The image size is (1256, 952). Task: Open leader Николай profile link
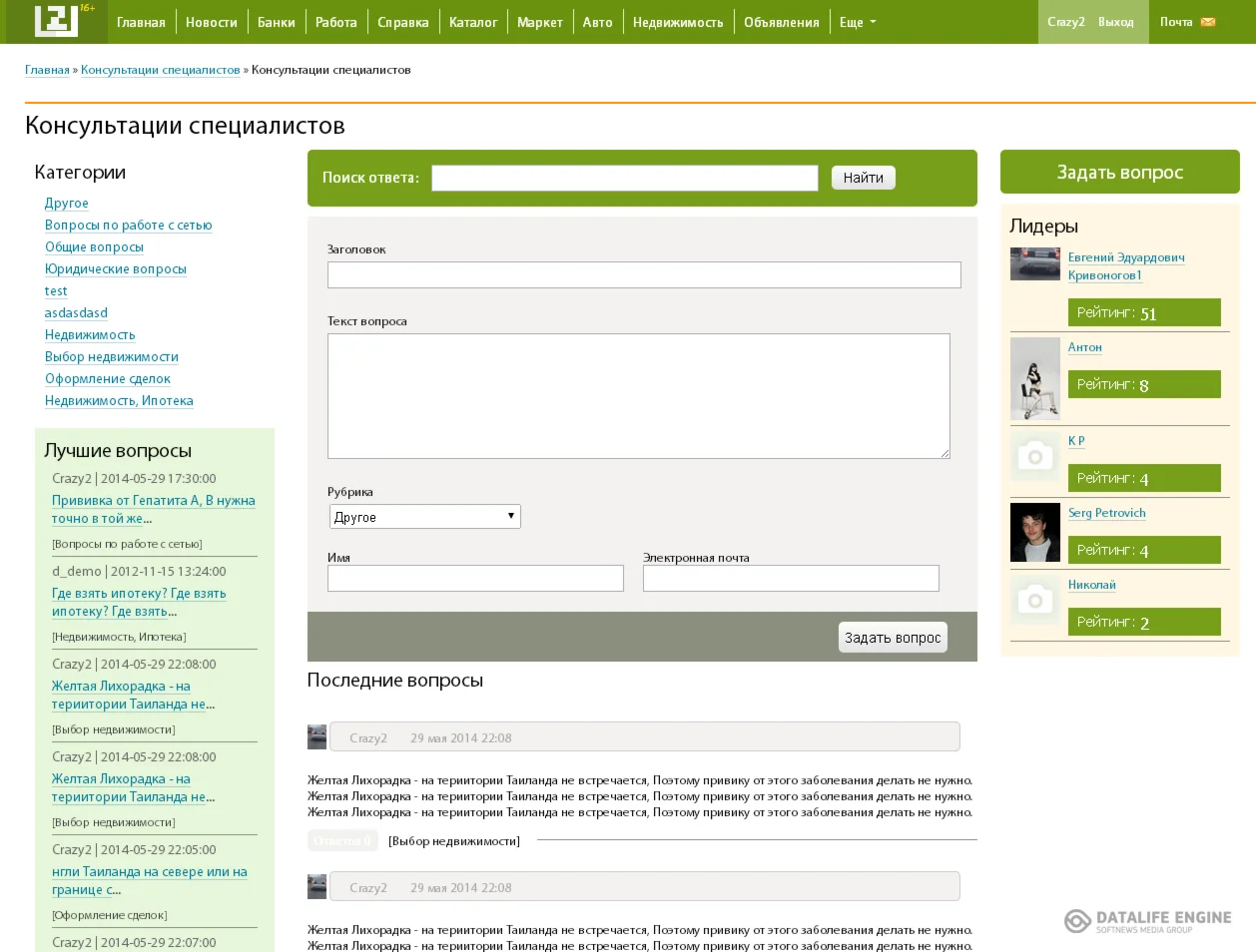[x=1092, y=585]
